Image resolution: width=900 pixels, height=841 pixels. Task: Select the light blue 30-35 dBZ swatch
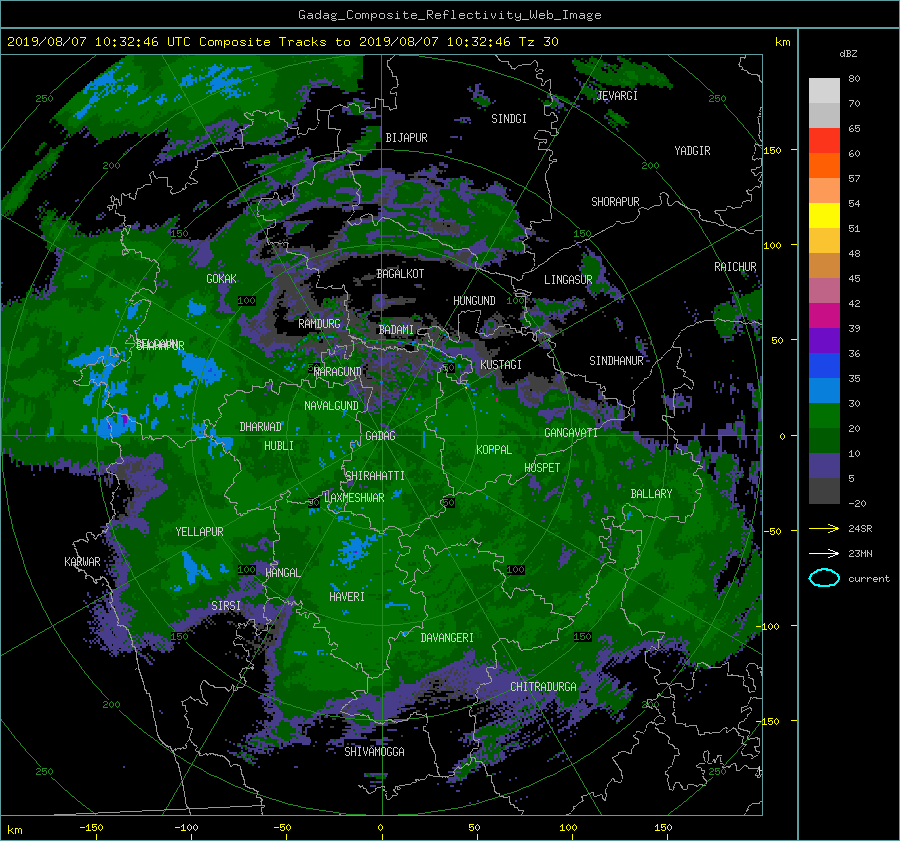click(x=824, y=391)
